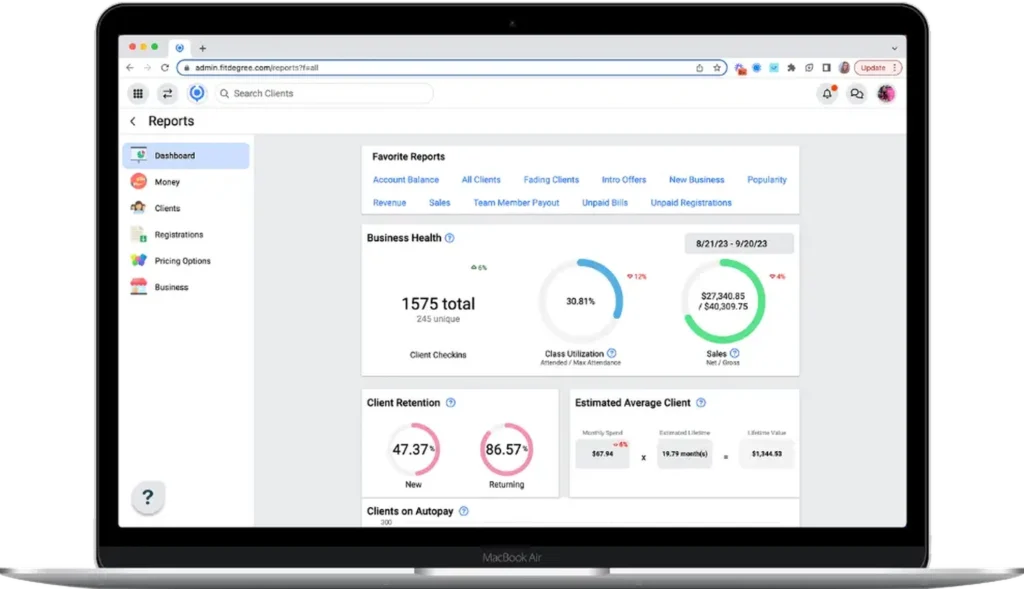Image resolution: width=1024 pixels, height=589 pixels.
Task: Open the user profile avatar menu
Action: click(x=885, y=93)
